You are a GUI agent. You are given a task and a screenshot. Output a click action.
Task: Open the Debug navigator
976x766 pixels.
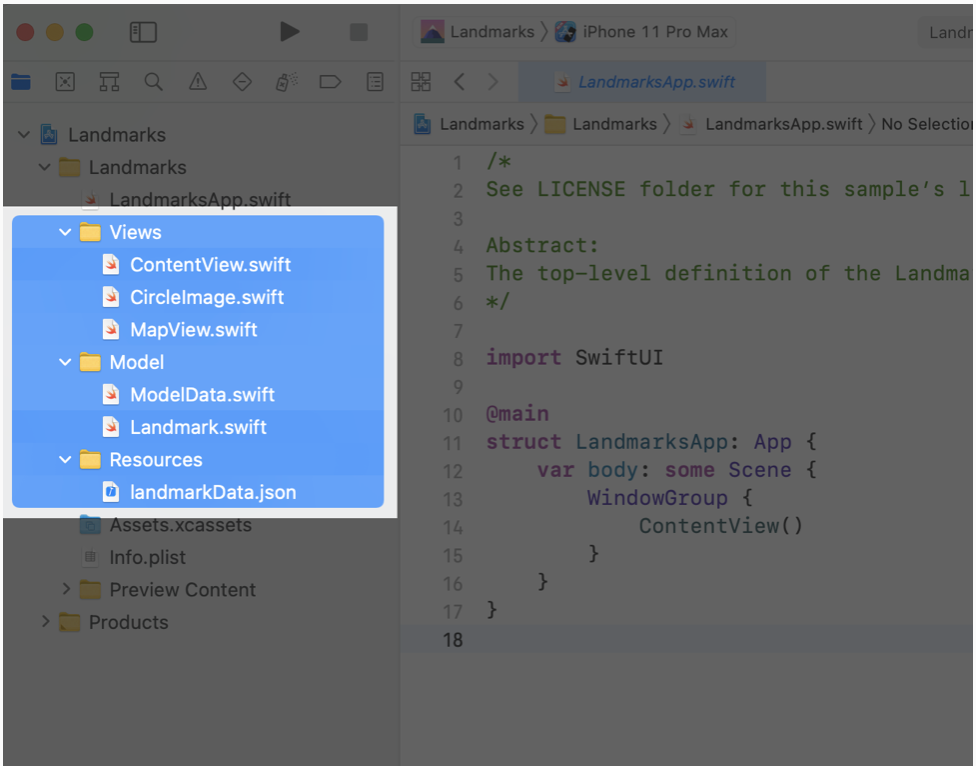click(286, 82)
